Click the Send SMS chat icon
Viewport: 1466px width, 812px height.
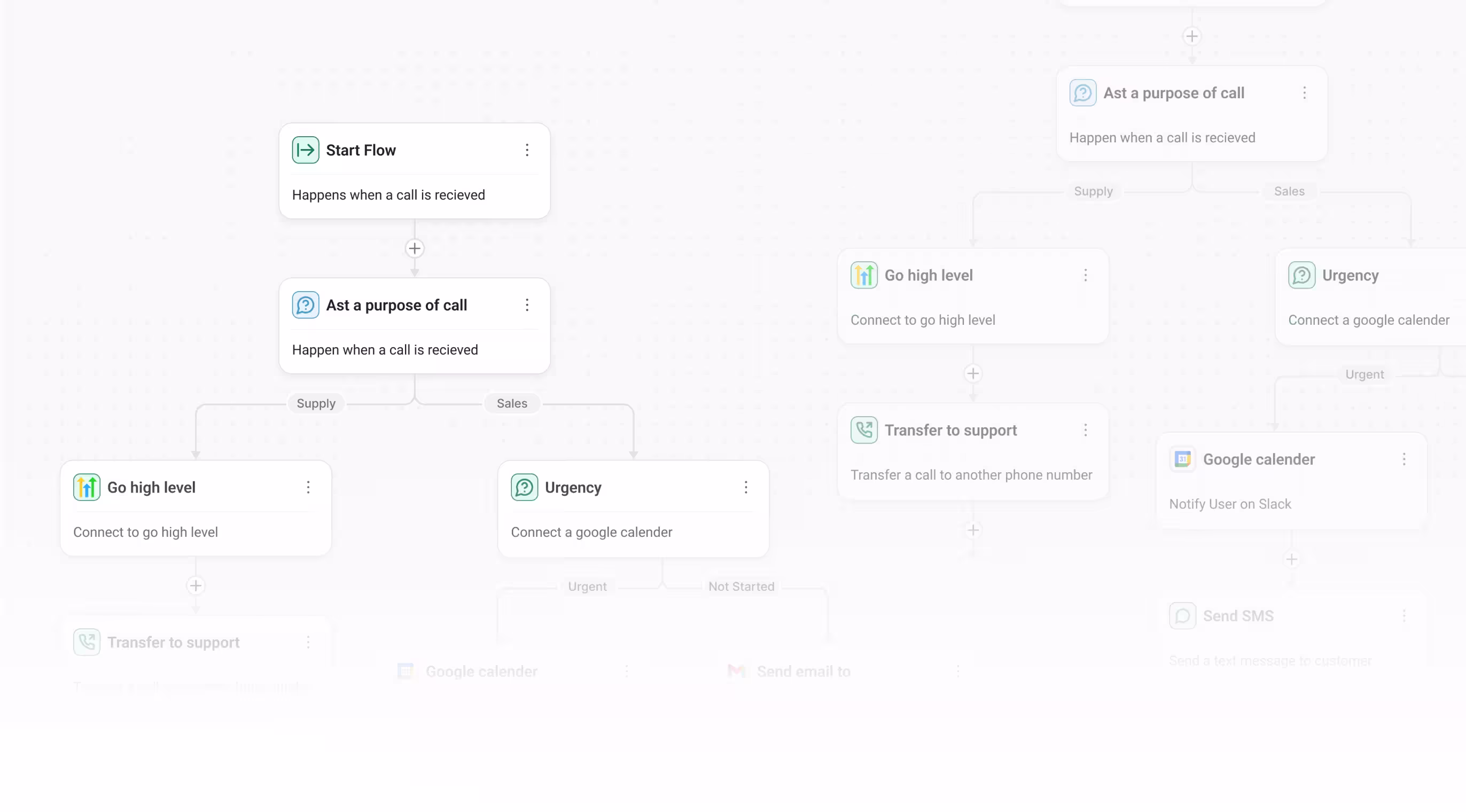[1184, 615]
